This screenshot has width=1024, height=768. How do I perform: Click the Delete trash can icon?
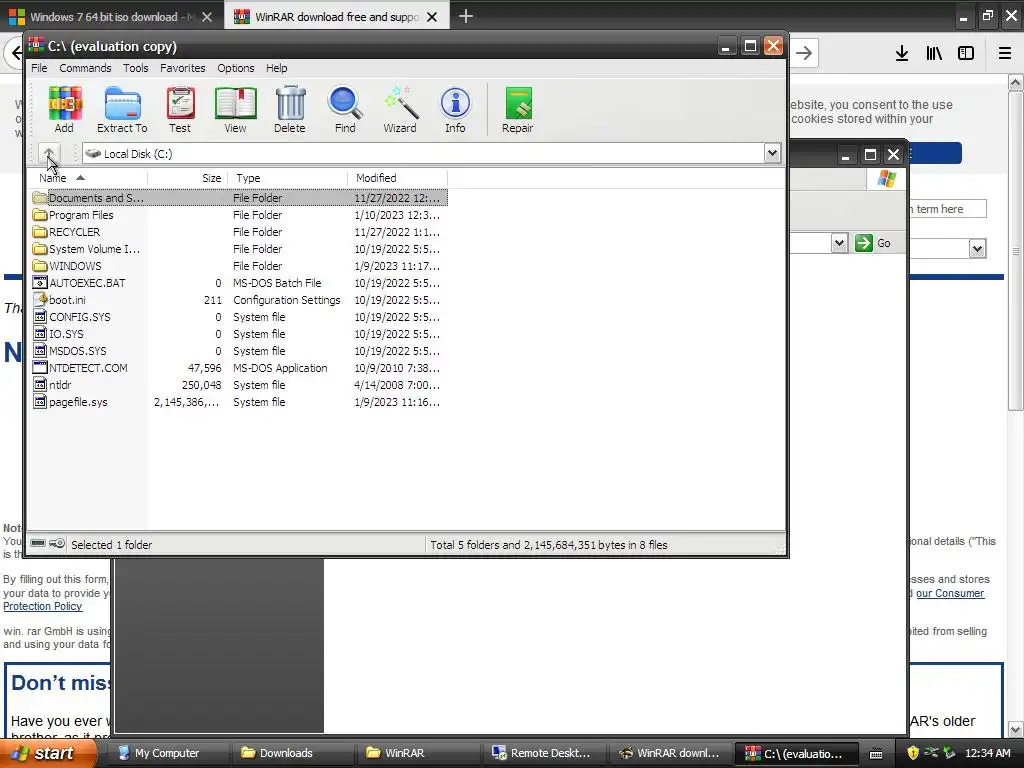tap(290, 110)
